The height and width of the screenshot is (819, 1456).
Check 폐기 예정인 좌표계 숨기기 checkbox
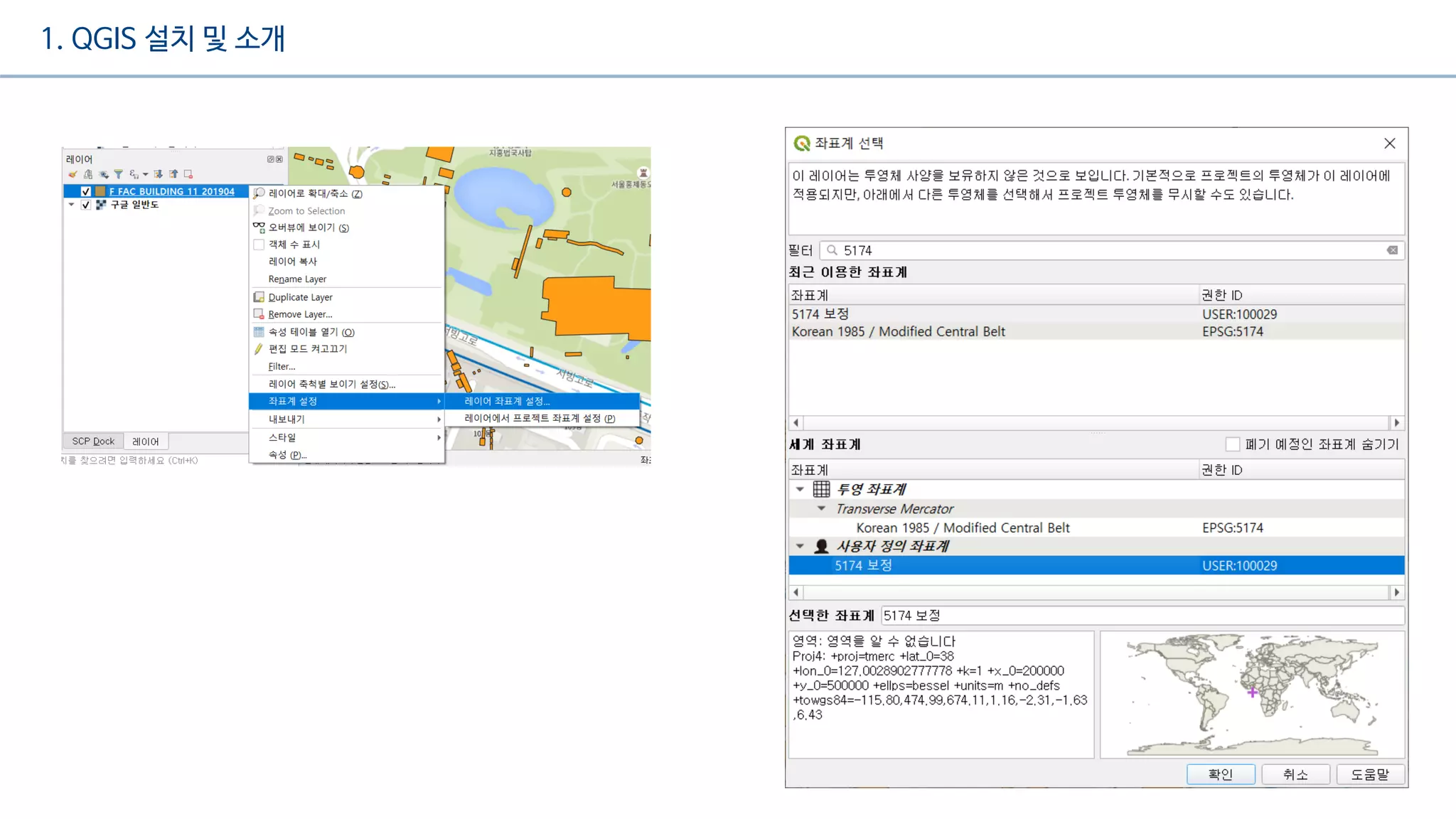[x=1233, y=444]
